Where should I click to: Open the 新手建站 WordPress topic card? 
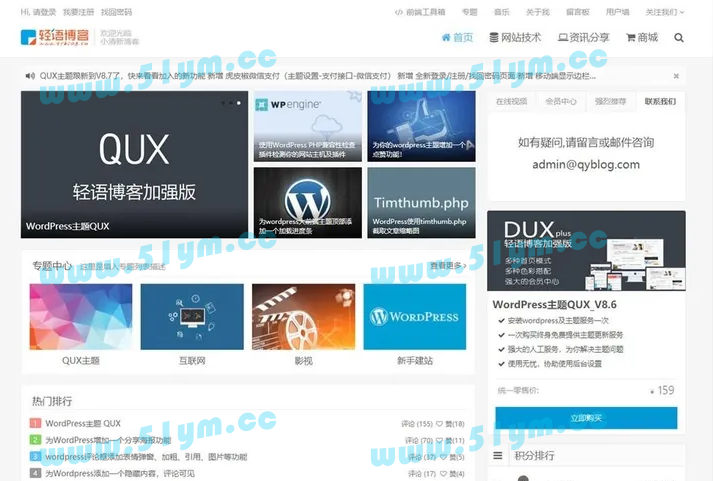pyautogui.click(x=415, y=317)
